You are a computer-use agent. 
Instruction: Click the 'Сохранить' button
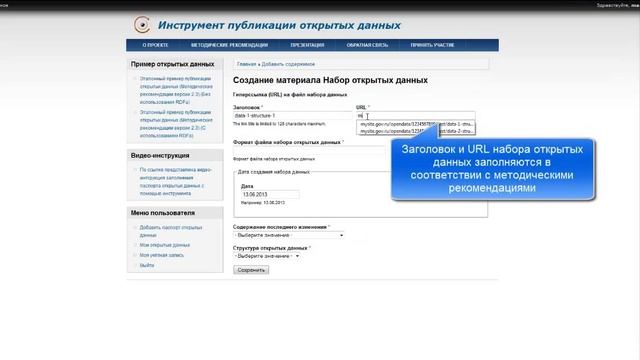pyautogui.click(x=251, y=270)
